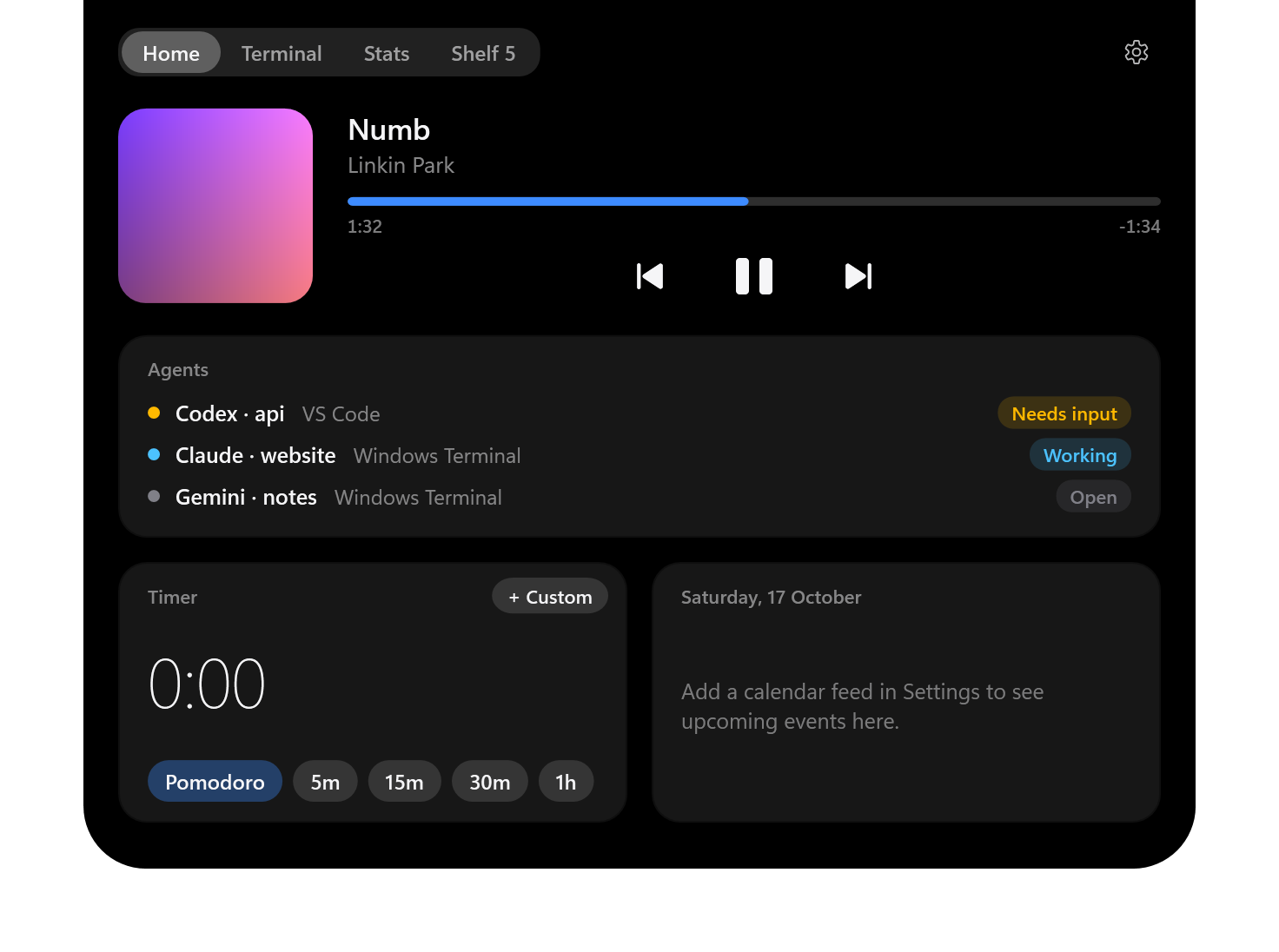Go to the Stats tab
Image resolution: width=1279 pixels, height=952 pixels.
click(x=387, y=53)
